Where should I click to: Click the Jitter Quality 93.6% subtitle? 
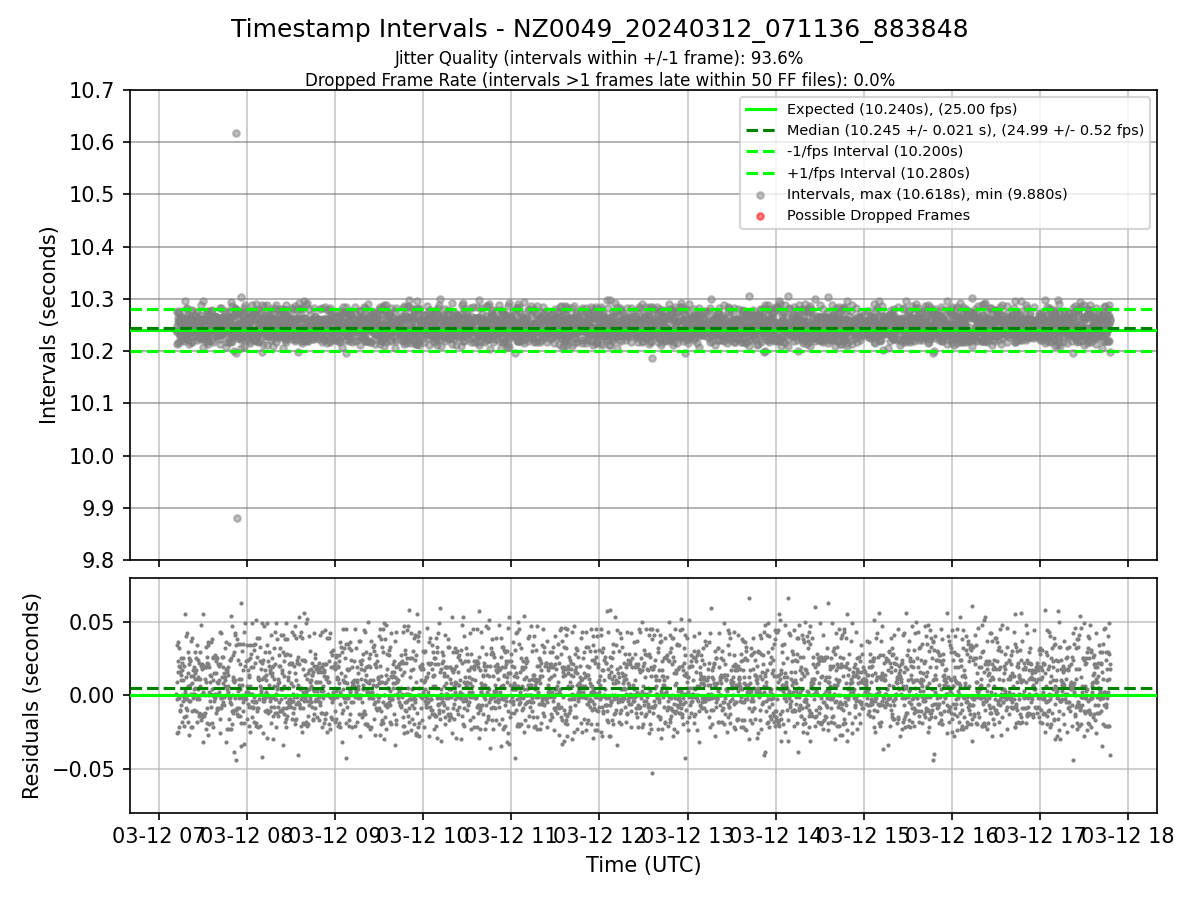click(599, 58)
